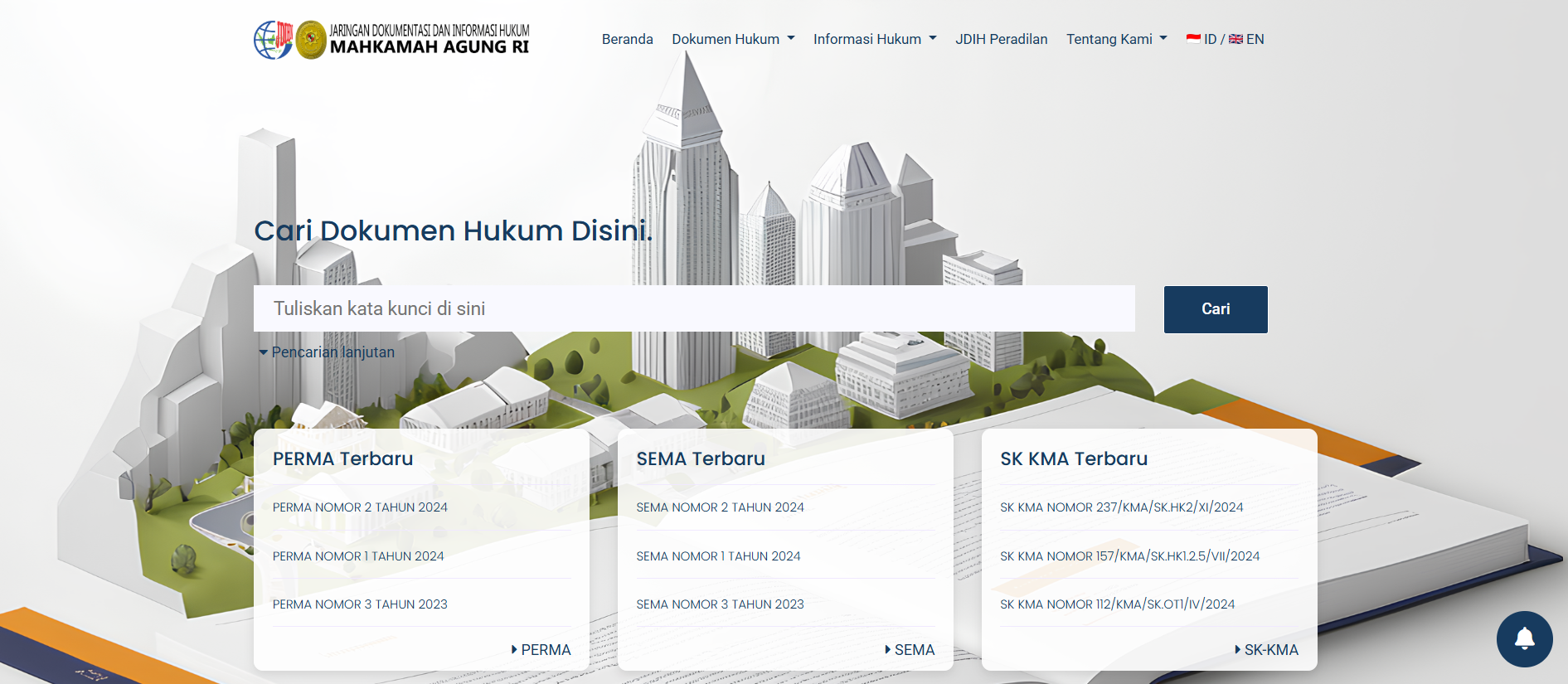Viewport: 1568px width, 684px height.
Task: Click the notification bell icon
Action: pos(1524,638)
